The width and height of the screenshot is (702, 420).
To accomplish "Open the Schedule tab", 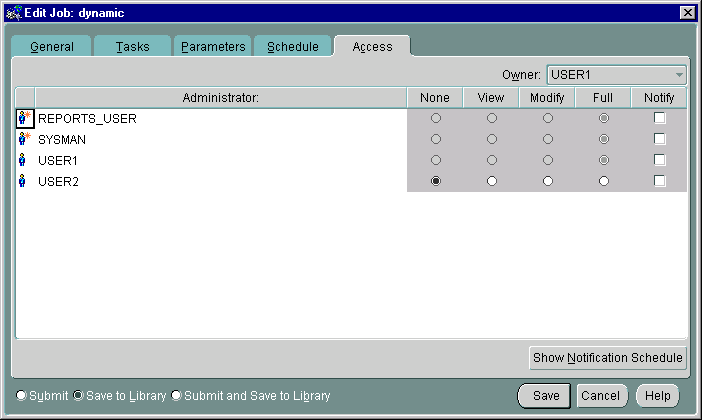I will tap(292, 47).
